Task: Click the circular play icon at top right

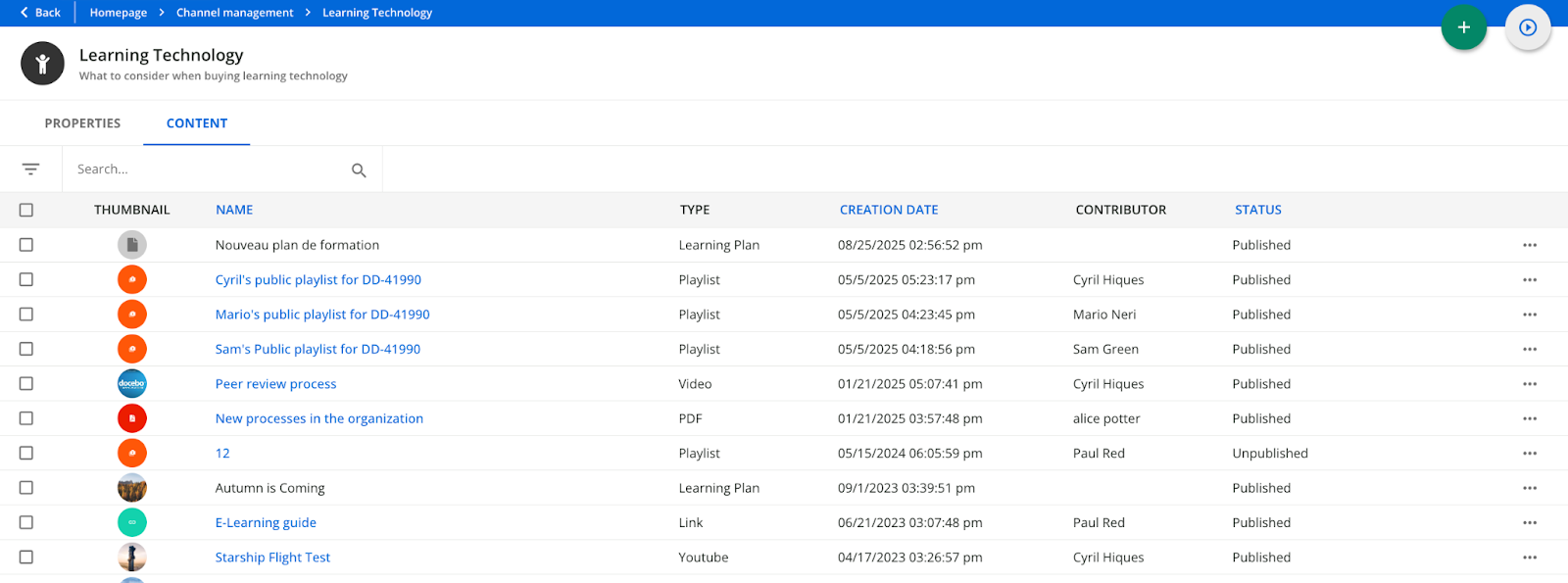Action: pos(1527,27)
